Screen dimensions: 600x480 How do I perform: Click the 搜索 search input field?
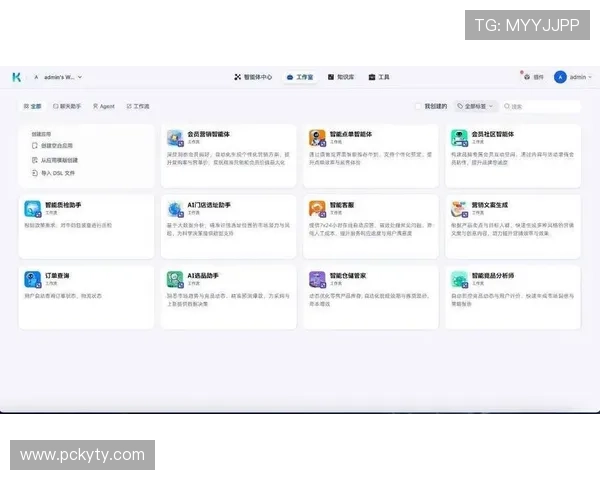(541, 106)
